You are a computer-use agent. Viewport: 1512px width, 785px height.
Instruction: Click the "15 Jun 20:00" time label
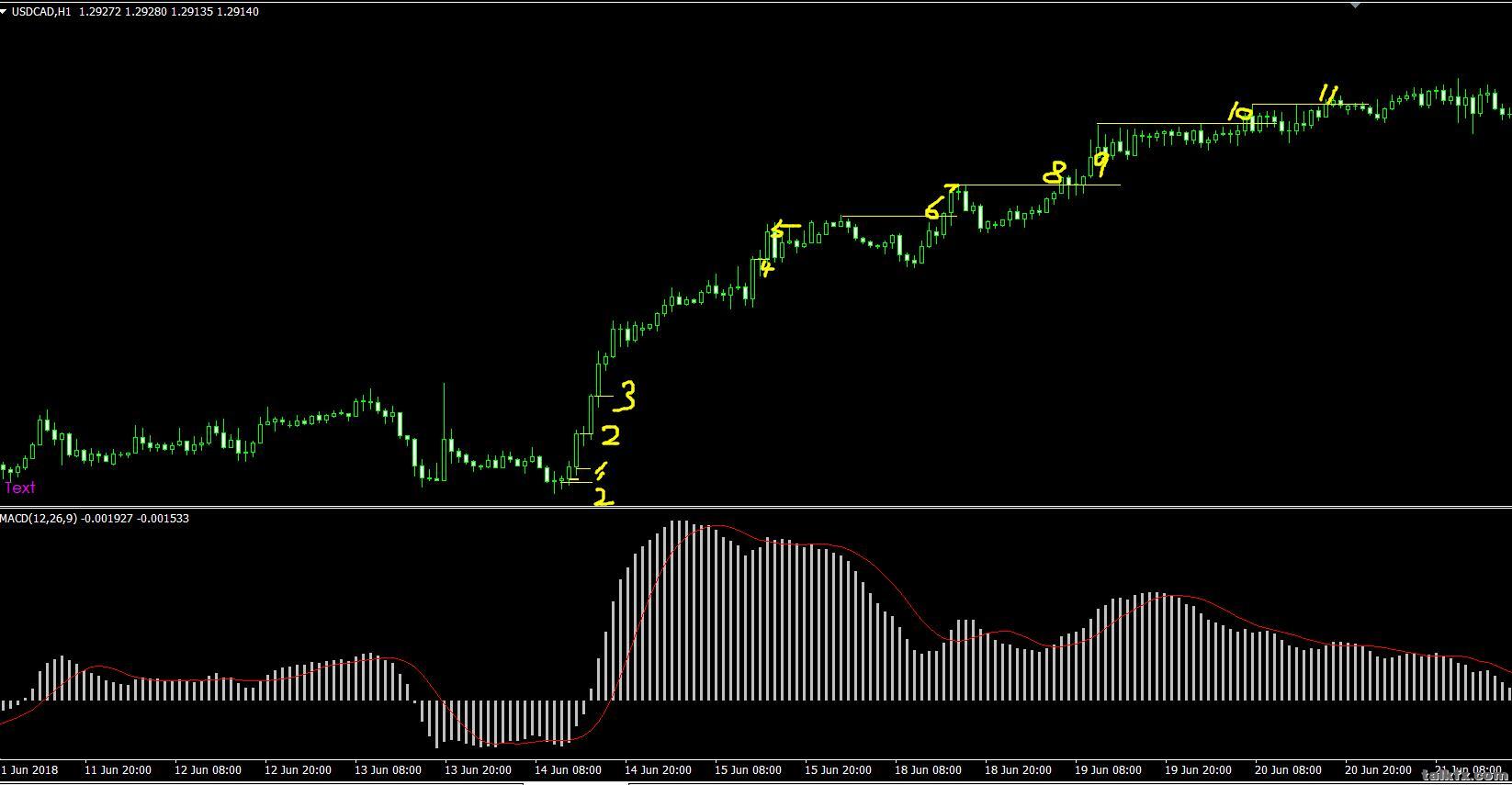pos(839,769)
